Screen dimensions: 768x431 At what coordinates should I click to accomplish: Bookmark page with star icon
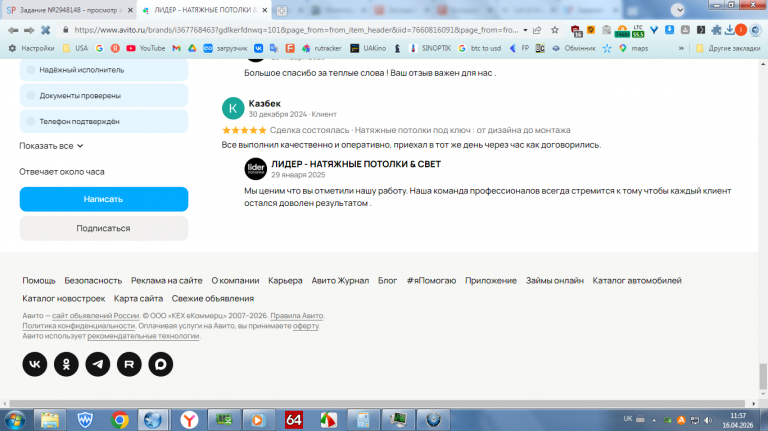(554, 30)
